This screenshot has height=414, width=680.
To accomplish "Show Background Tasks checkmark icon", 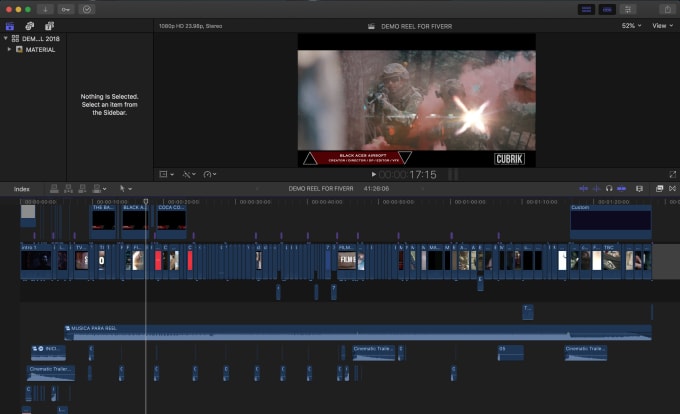I will coord(87,9).
